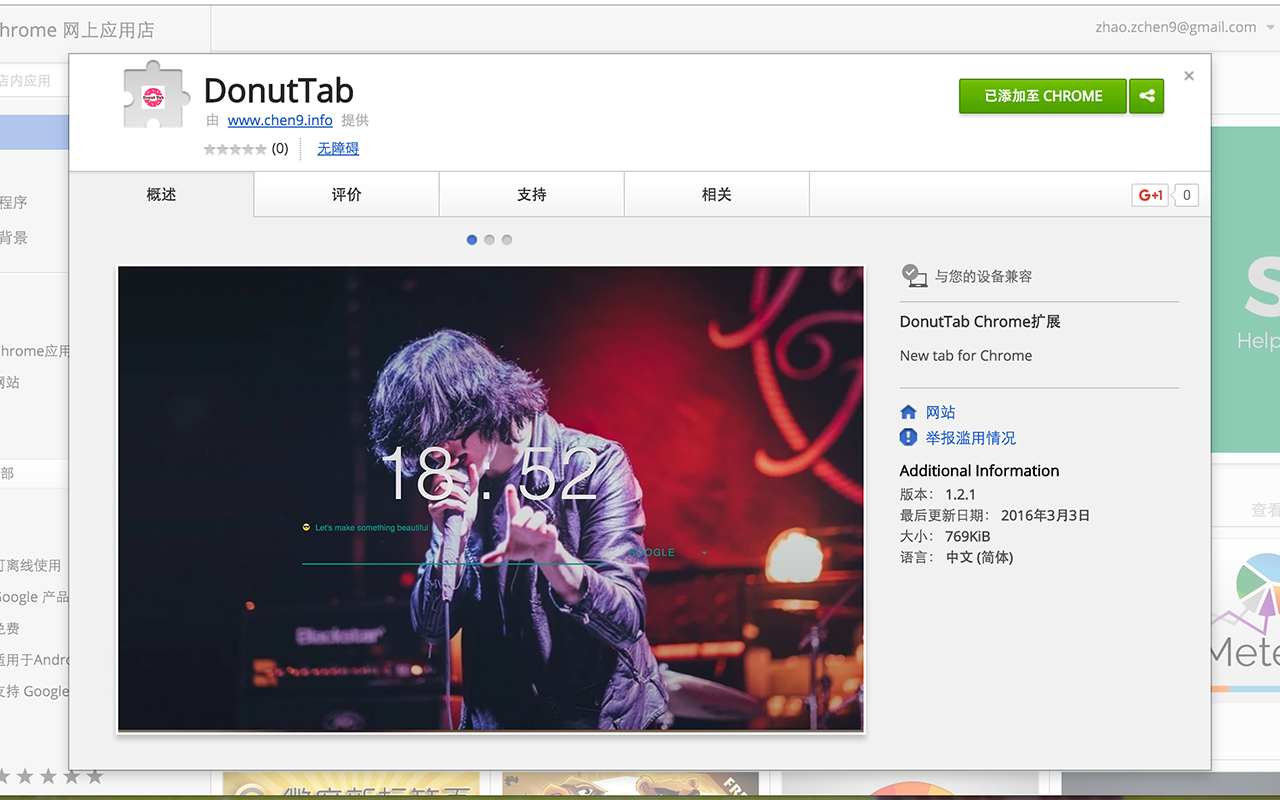Close the DonutTab detail dialog
This screenshot has height=800, width=1280.
click(x=1189, y=76)
